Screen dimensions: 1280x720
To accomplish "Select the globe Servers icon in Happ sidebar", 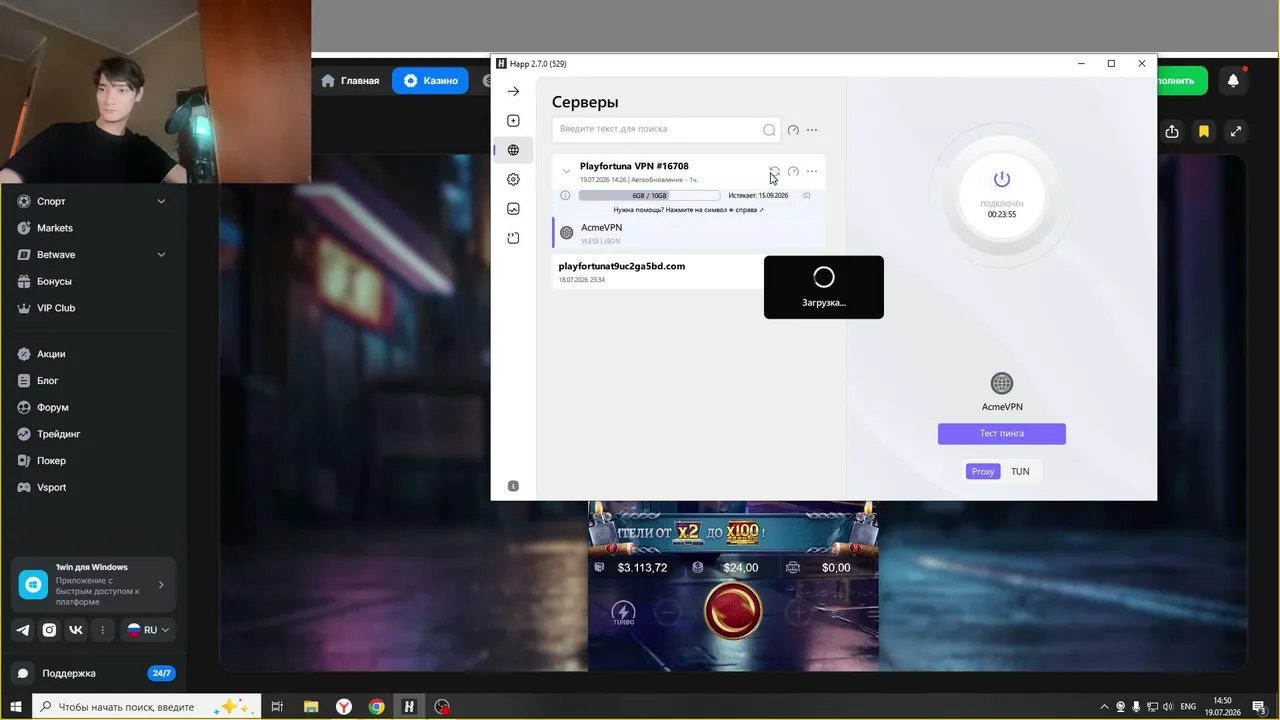I will coord(513,150).
